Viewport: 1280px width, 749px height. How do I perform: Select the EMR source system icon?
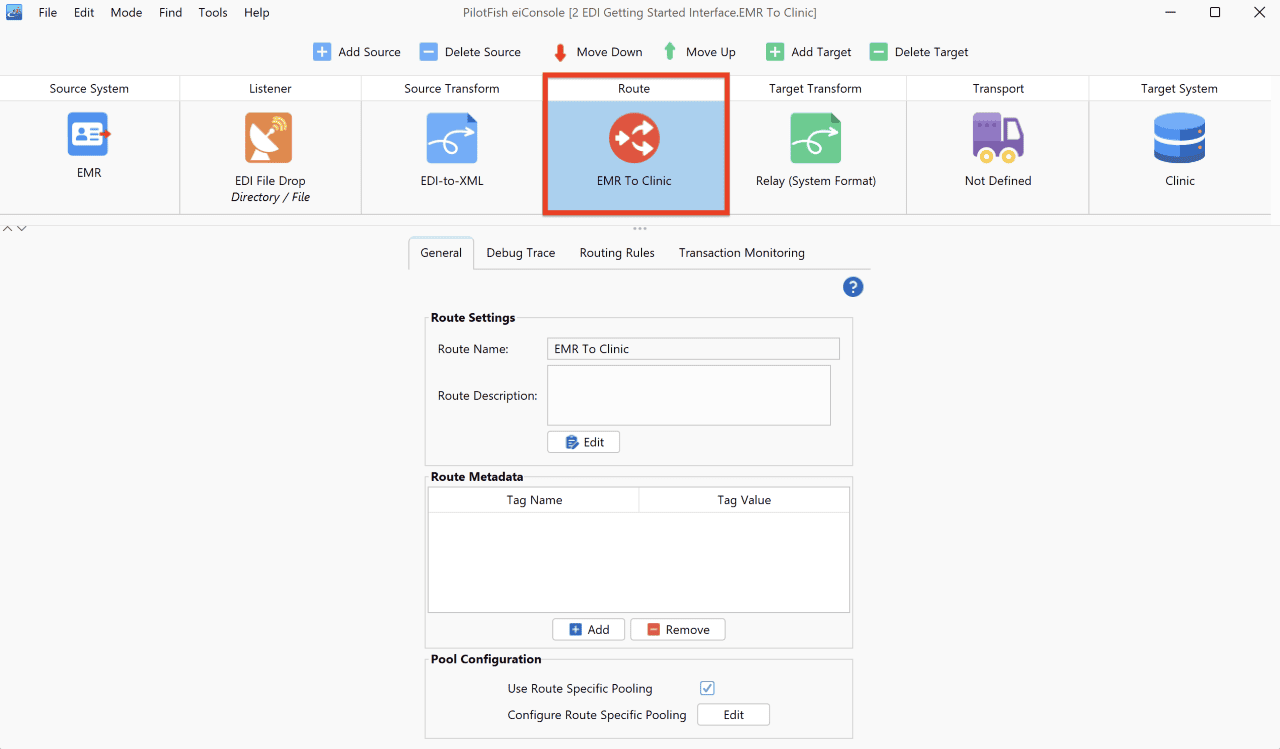pyautogui.click(x=89, y=134)
